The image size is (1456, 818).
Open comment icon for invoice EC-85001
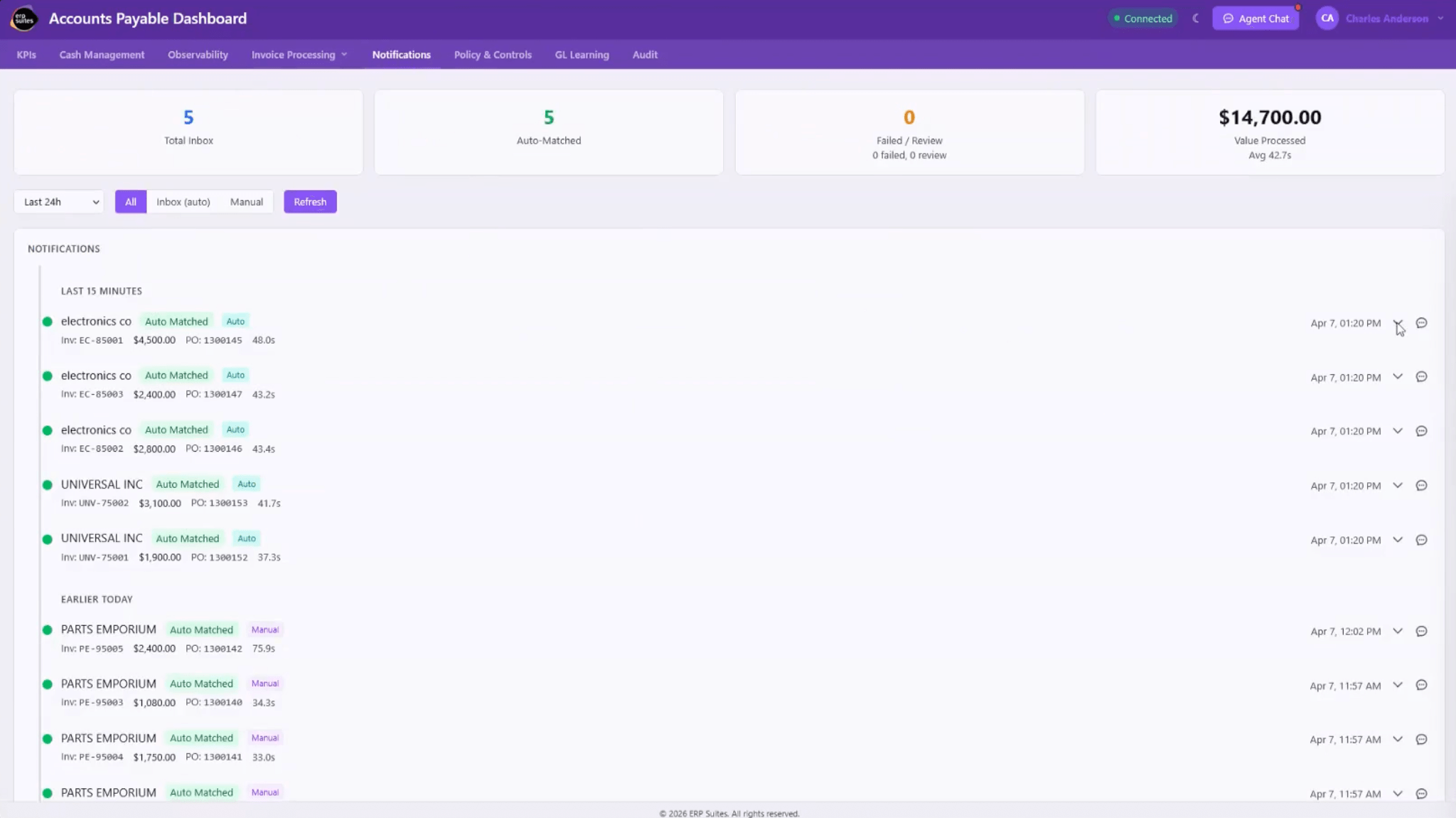pos(1421,323)
